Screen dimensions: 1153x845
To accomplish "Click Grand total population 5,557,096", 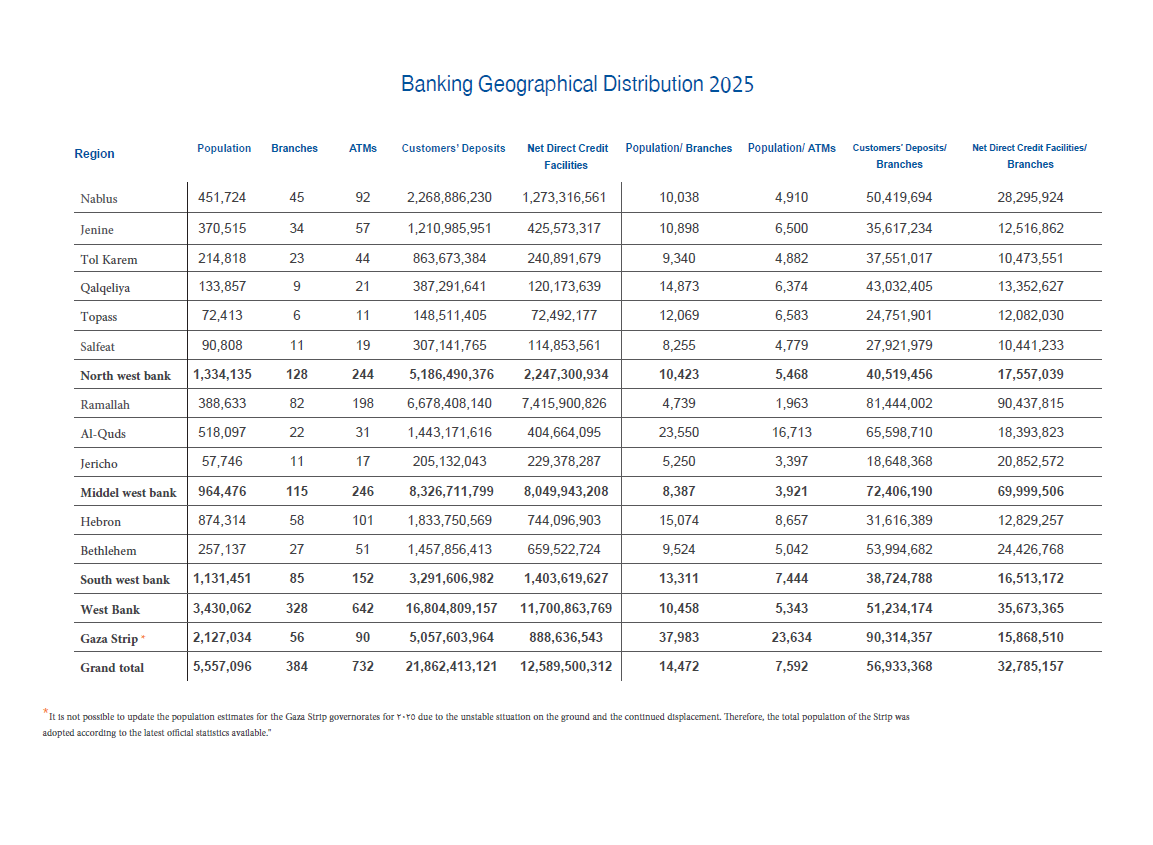I will click(222, 666).
